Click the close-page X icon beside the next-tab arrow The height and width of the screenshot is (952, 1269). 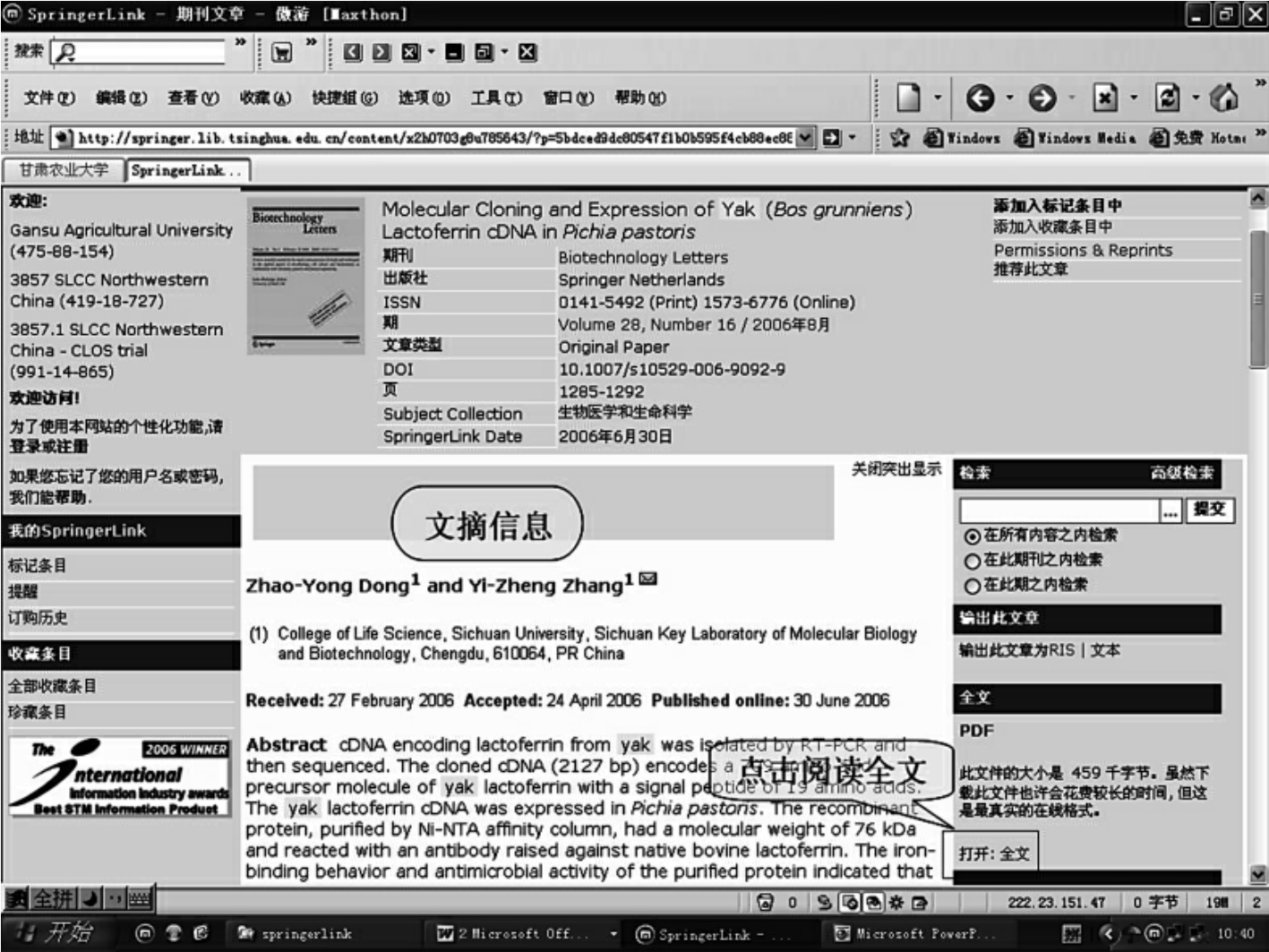[x=410, y=52]
